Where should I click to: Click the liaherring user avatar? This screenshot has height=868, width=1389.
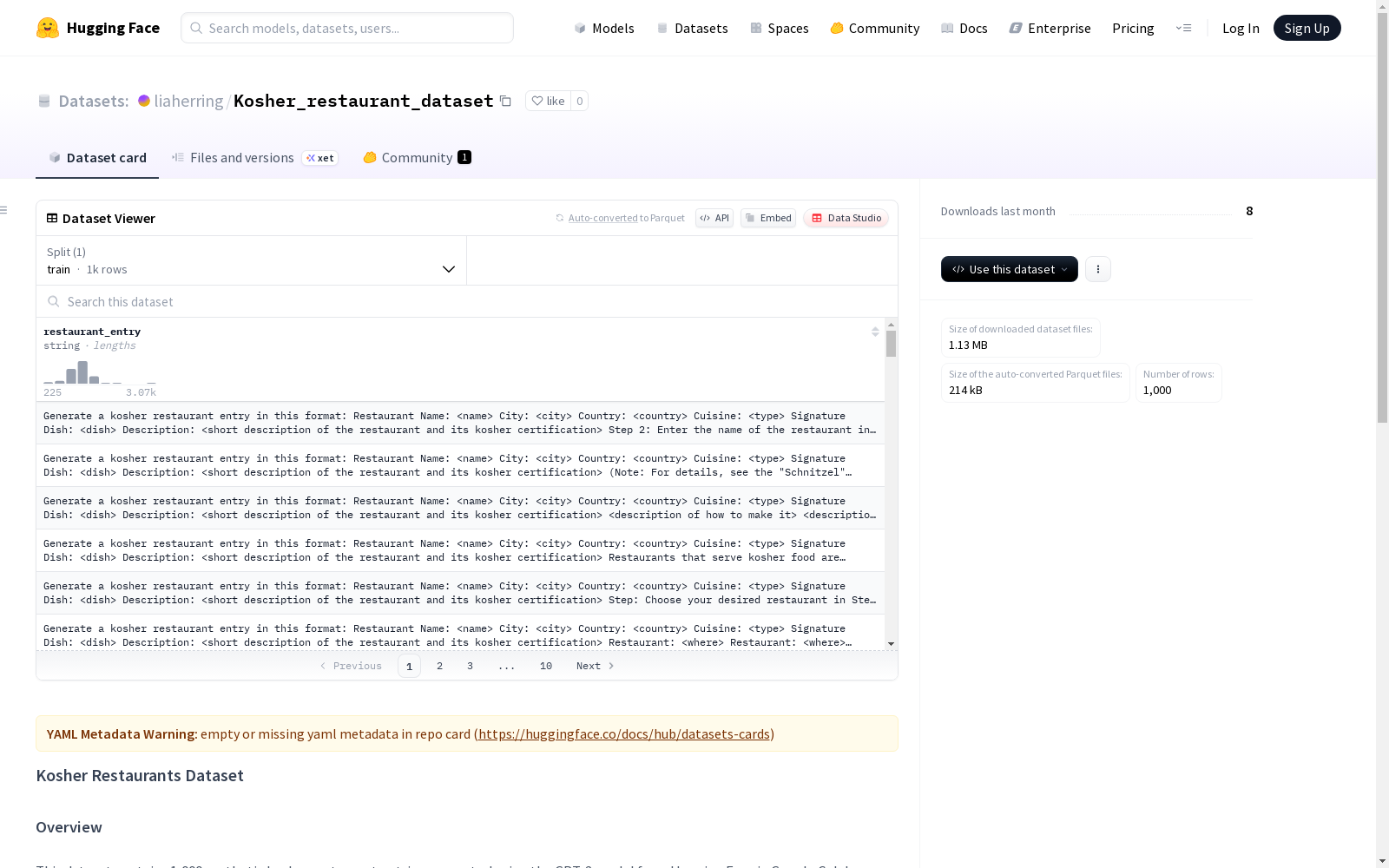pos(144,101)
